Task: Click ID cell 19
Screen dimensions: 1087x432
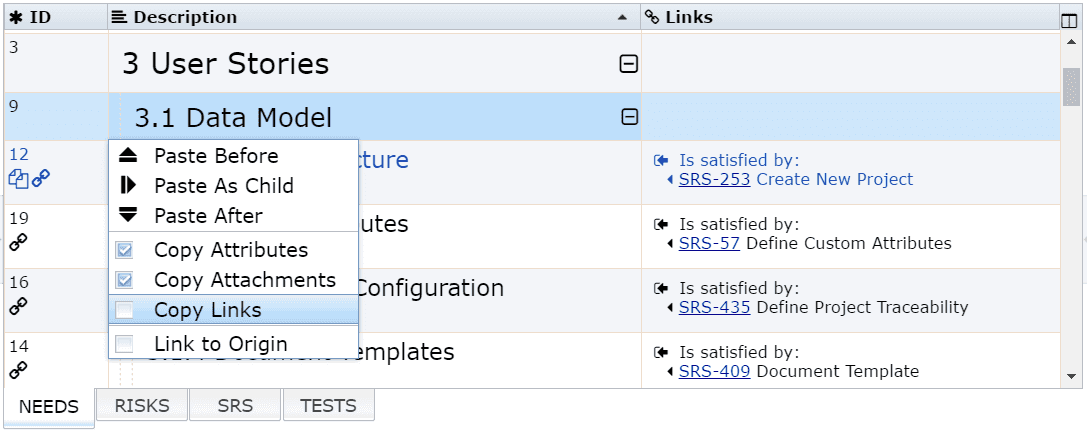Action: (56, 236)
